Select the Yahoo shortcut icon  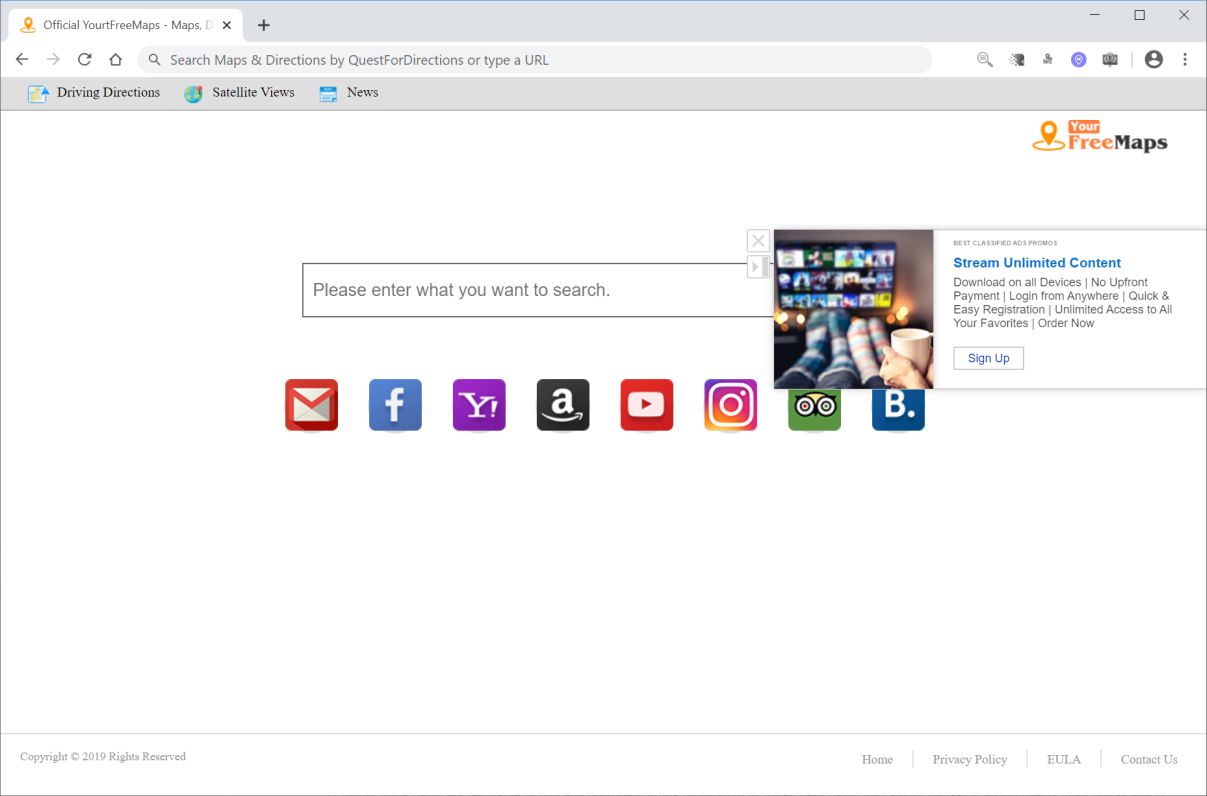[x=479, y=405]
